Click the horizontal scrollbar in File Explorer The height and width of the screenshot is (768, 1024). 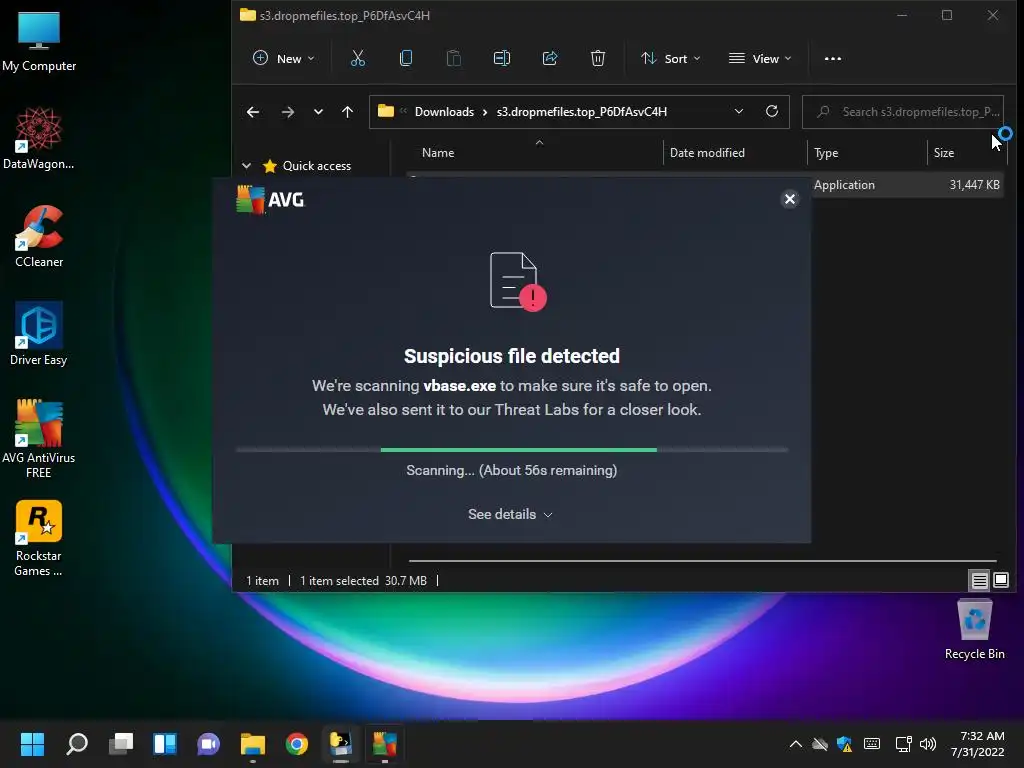(x=702, y=560)
